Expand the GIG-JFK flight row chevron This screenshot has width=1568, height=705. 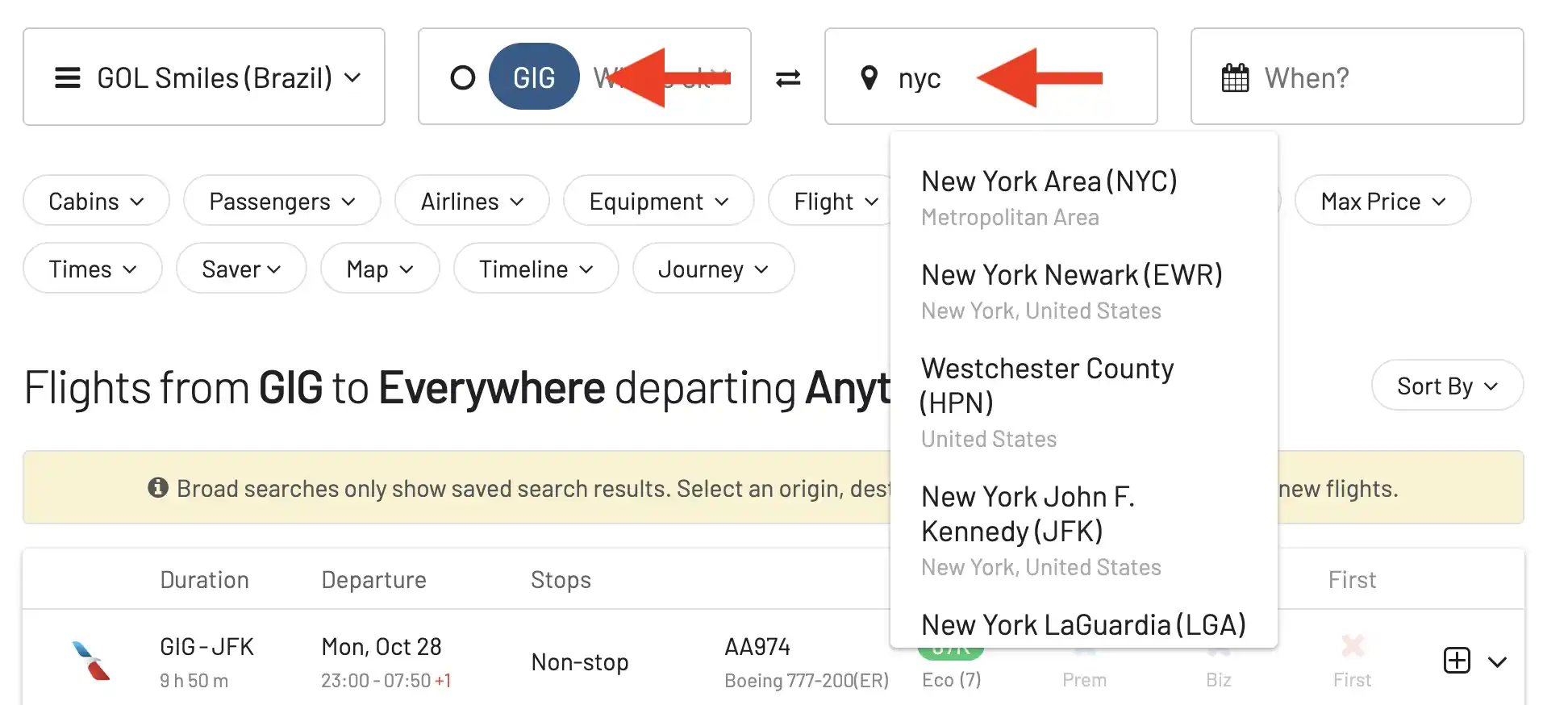coord(1498,662)
